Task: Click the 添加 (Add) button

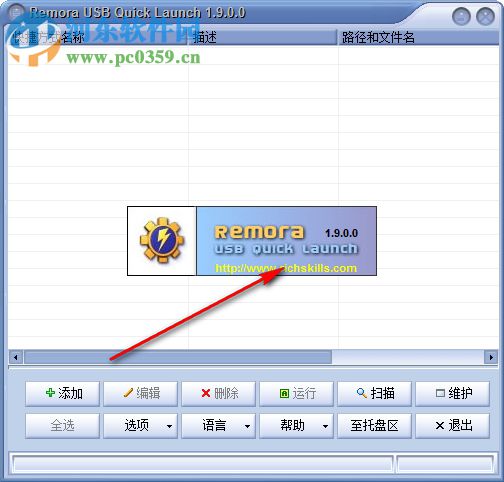Action: point(62,394)
